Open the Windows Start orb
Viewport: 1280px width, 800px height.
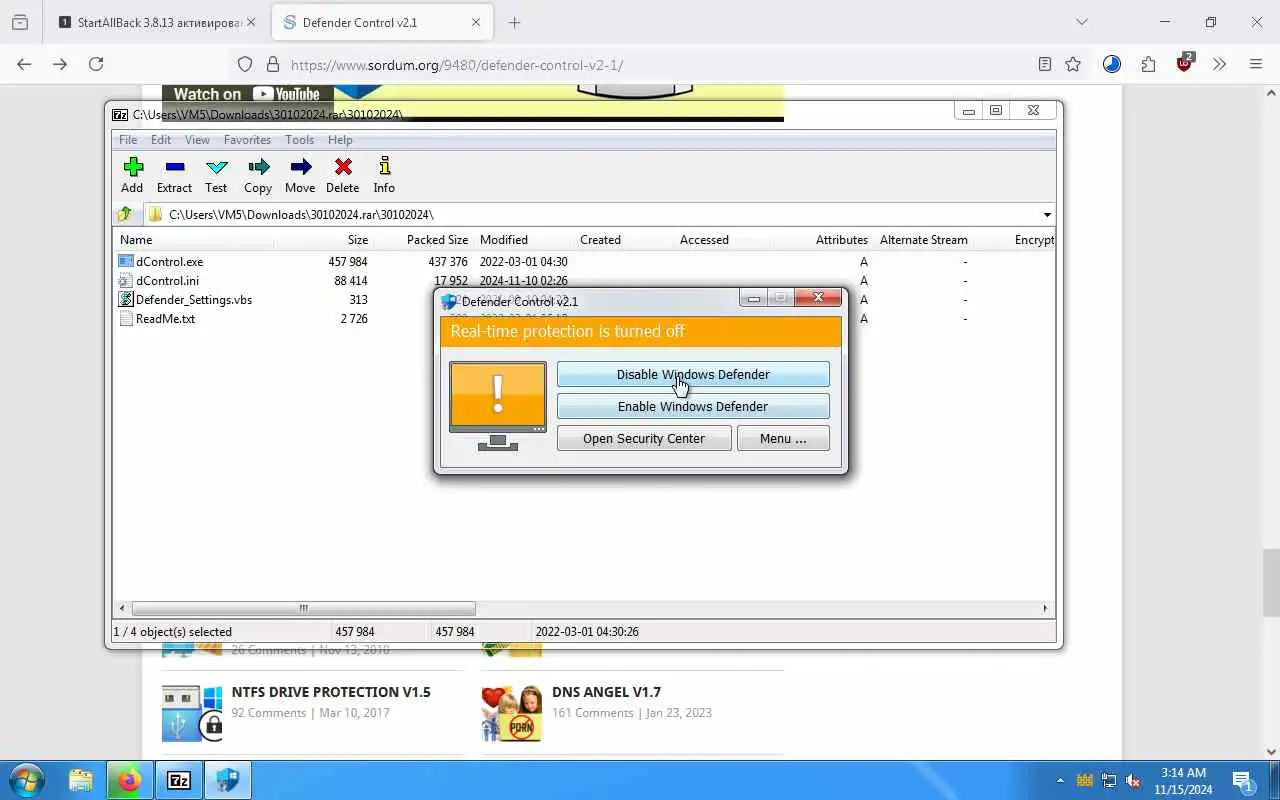27,780
